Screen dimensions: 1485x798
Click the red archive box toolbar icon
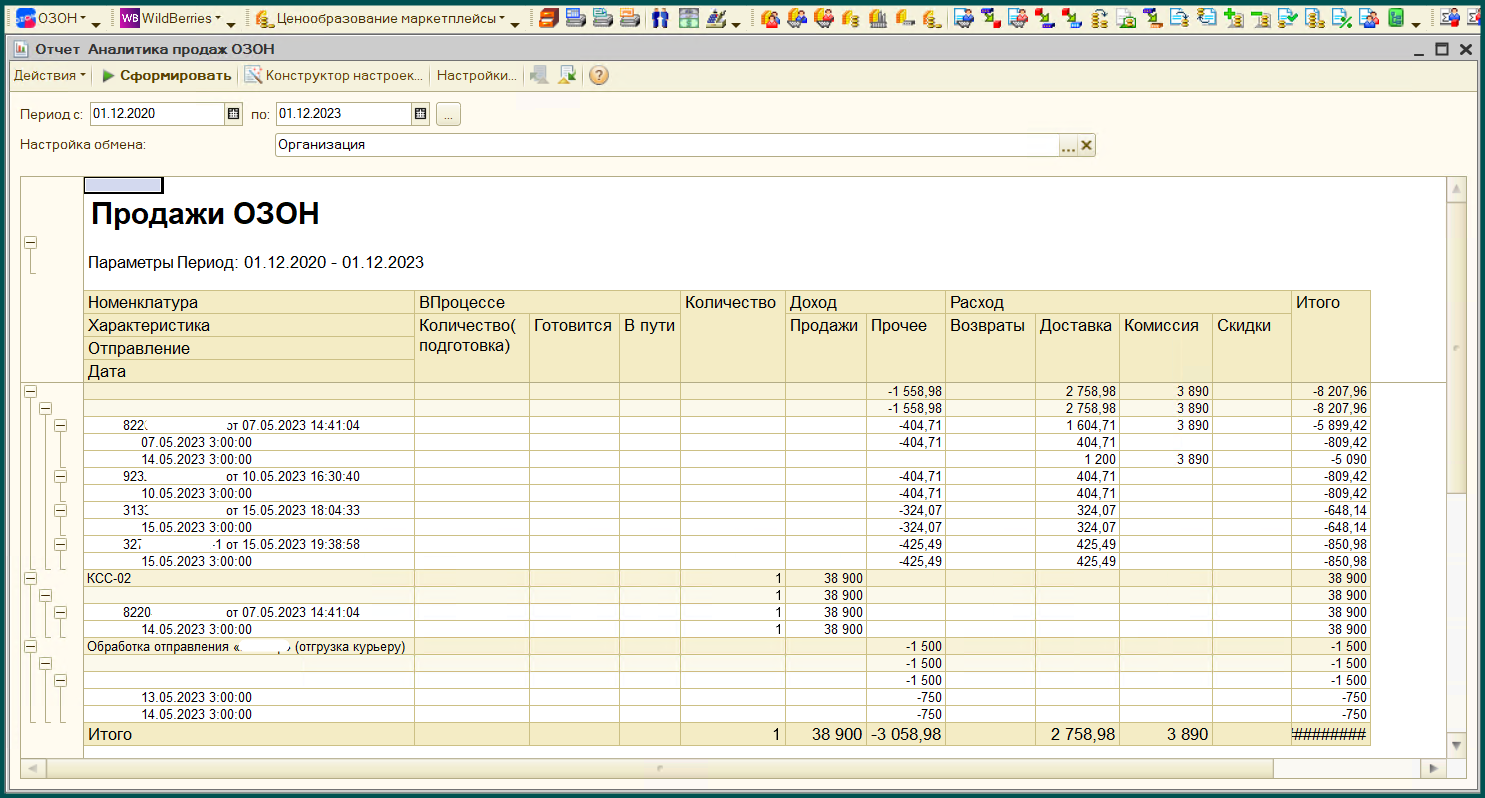(x=548, y=18)
